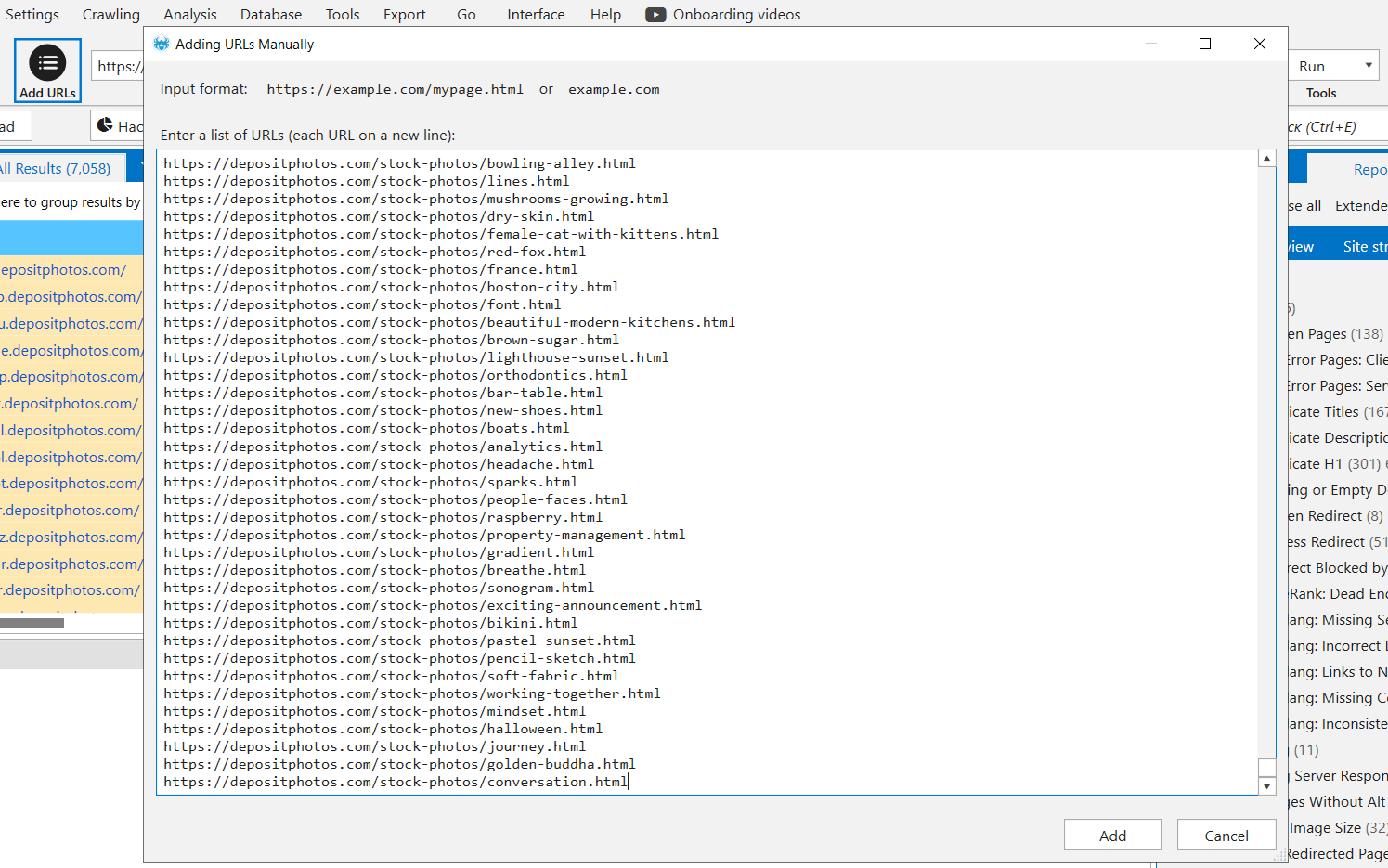Open the Help menu

(605, 14)
